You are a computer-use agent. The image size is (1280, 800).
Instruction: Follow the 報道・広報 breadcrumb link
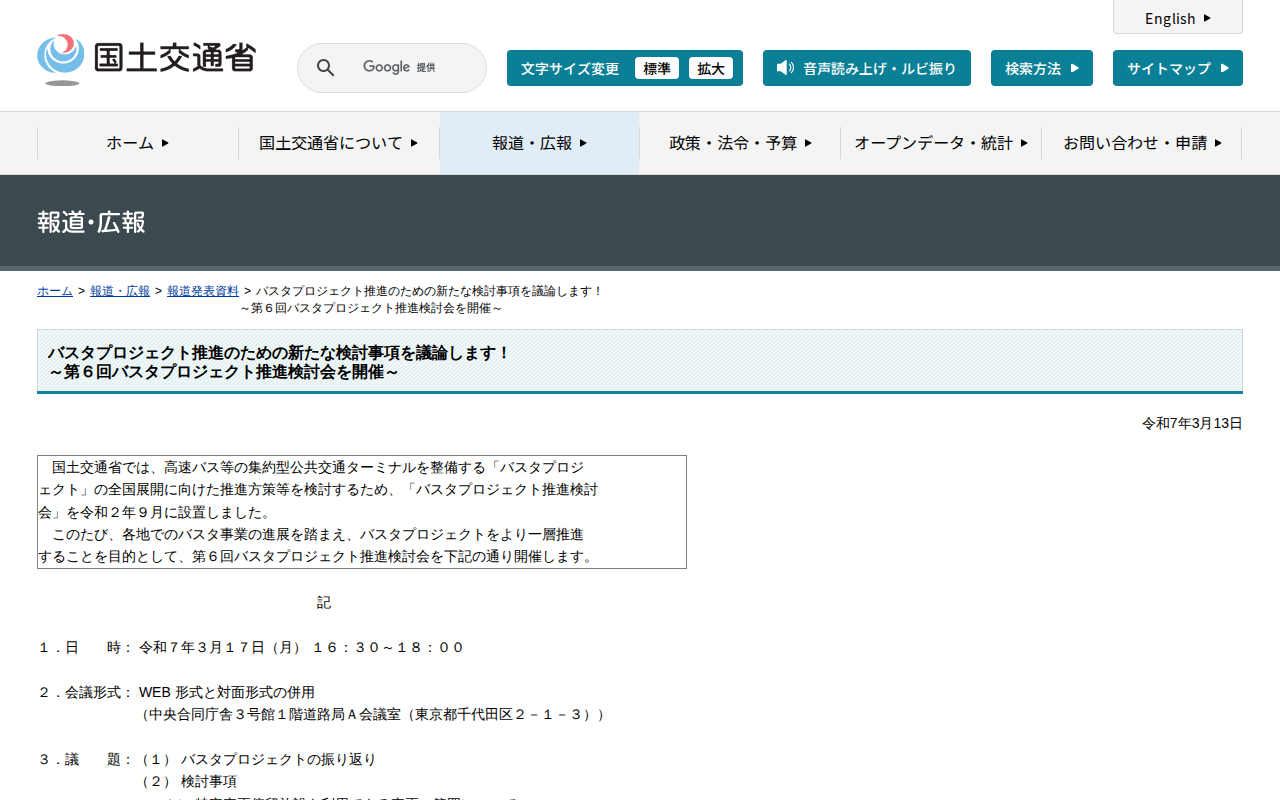coord(120,291)
